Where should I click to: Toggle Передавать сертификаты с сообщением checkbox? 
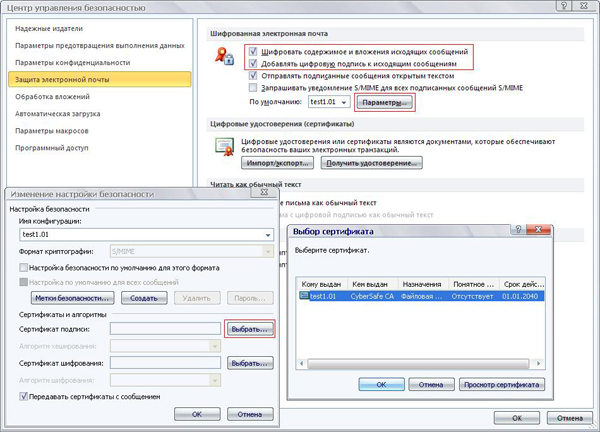[x=24, y=396]
